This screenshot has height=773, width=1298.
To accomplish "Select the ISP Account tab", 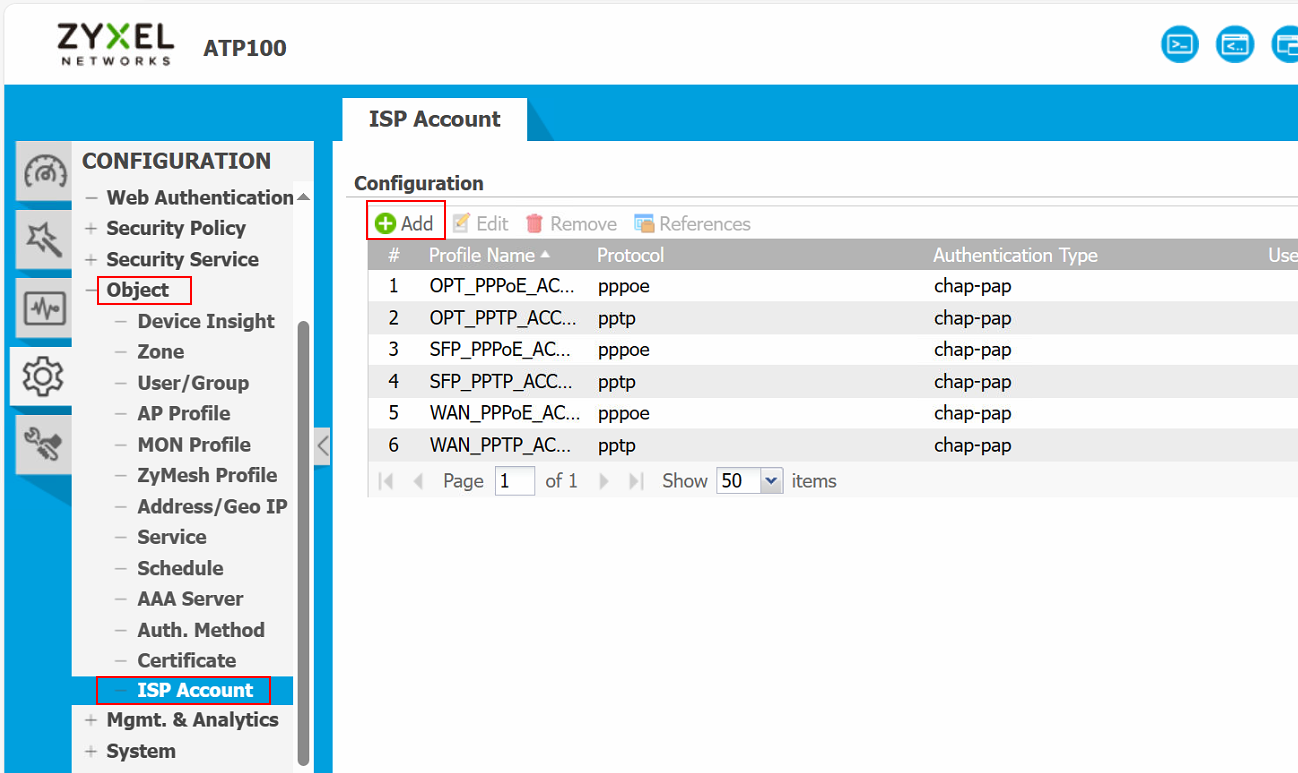I will [434, 119].
